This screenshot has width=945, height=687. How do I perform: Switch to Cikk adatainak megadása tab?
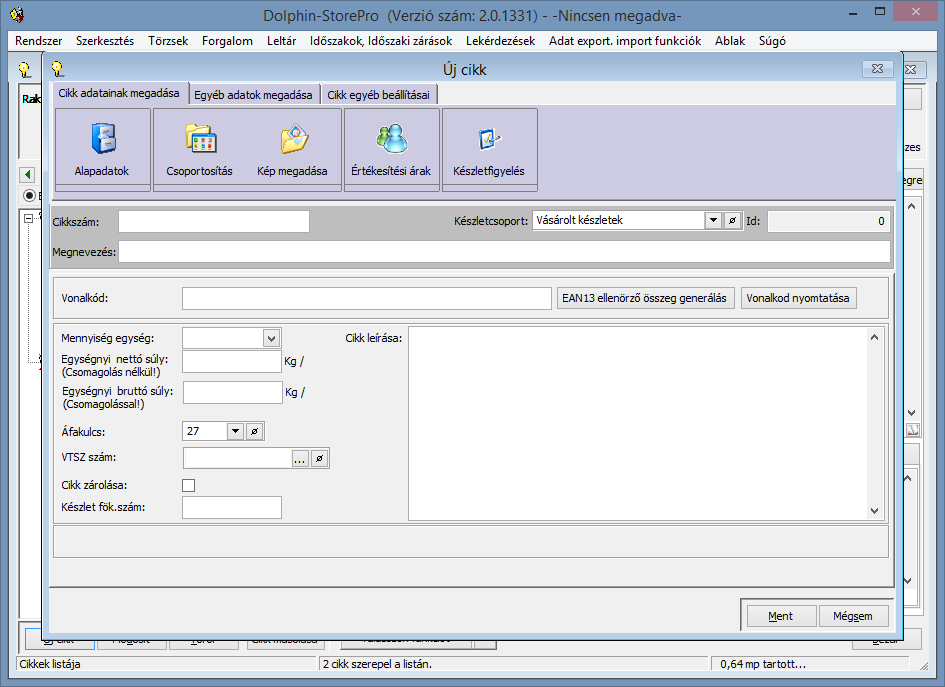[x=119, y=93]
